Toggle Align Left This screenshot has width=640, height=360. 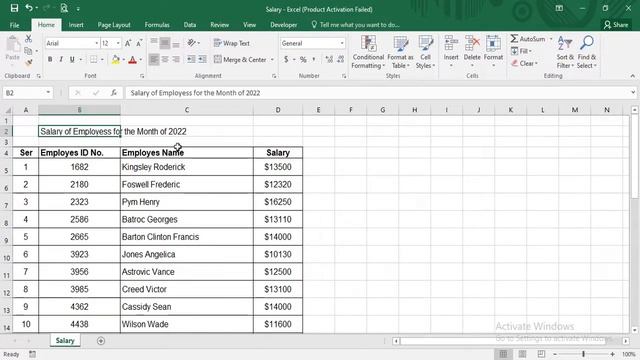coord(154,60)
